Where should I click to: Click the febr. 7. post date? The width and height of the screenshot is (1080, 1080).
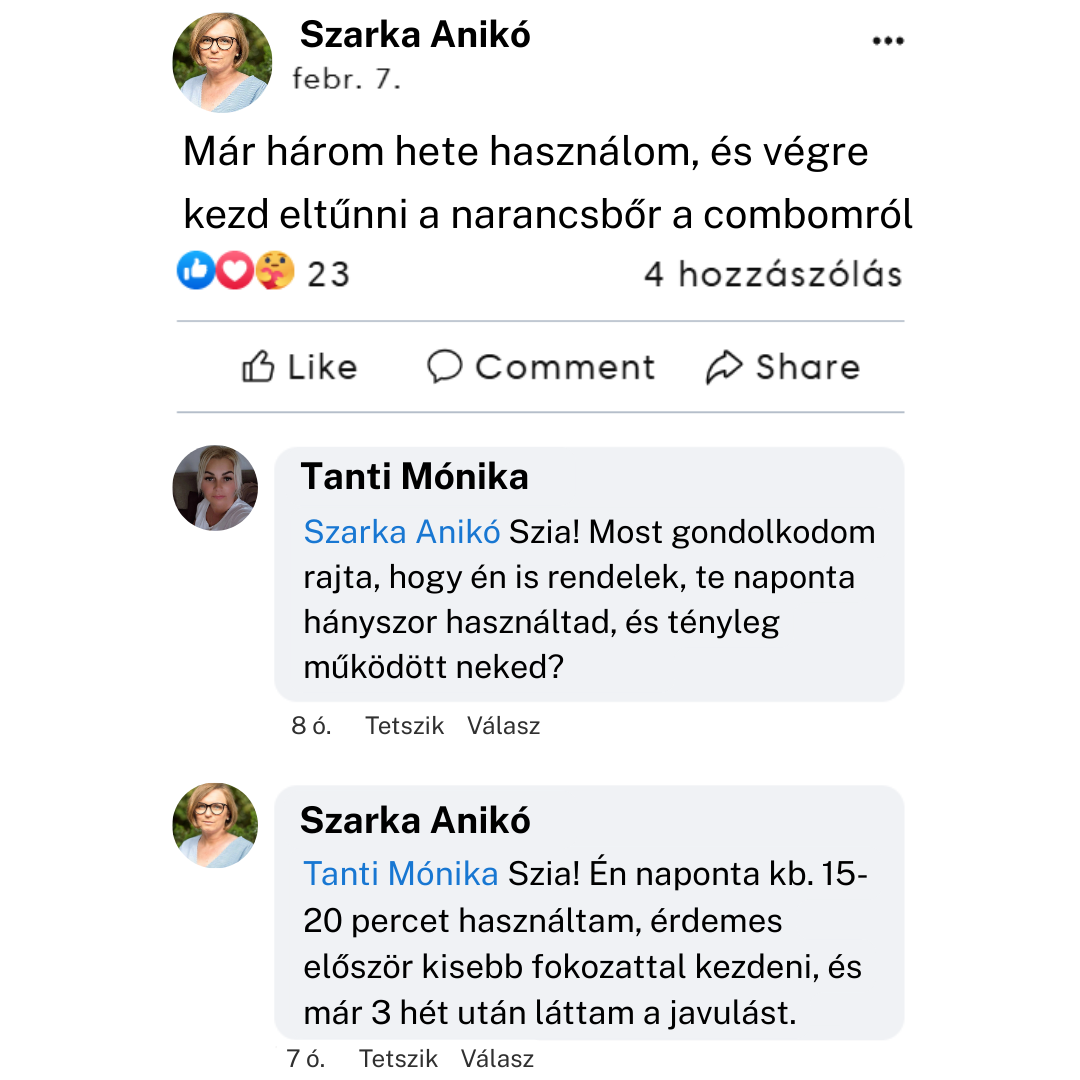(346, 80)
